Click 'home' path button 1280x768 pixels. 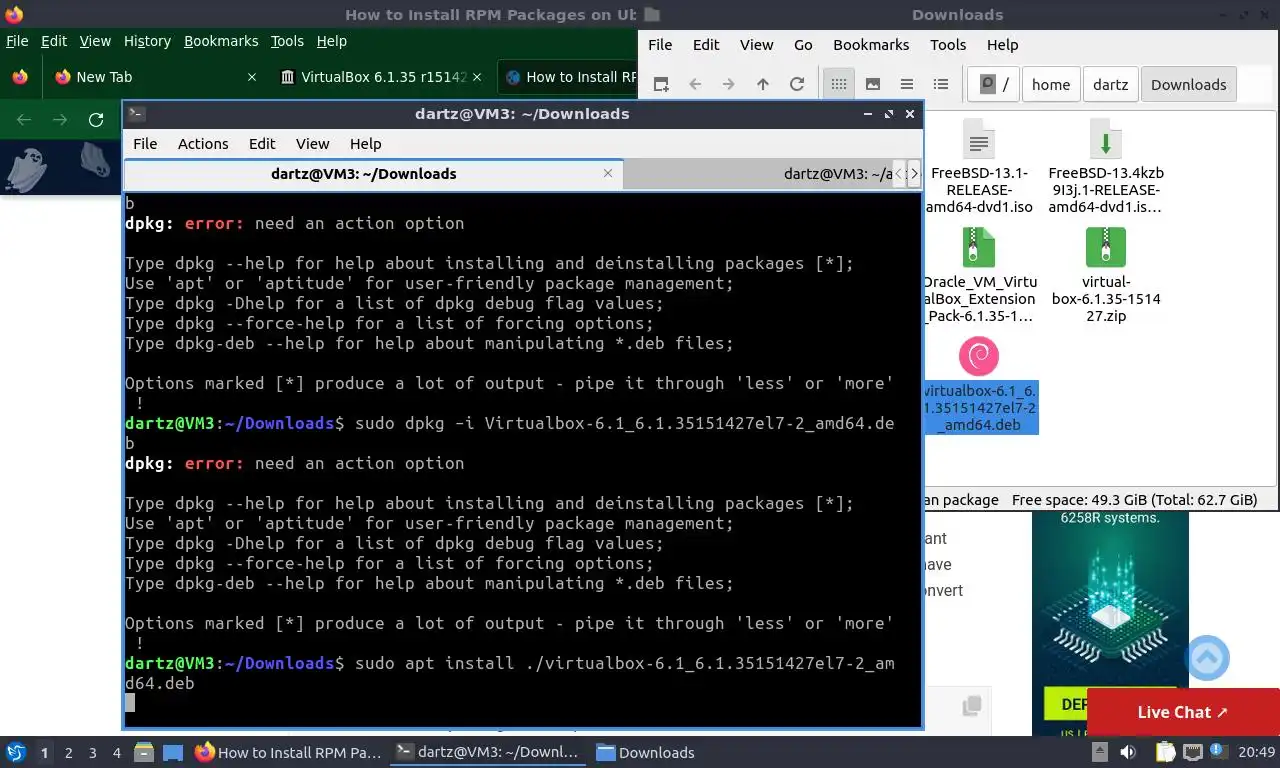click(x=1051, y=84)
